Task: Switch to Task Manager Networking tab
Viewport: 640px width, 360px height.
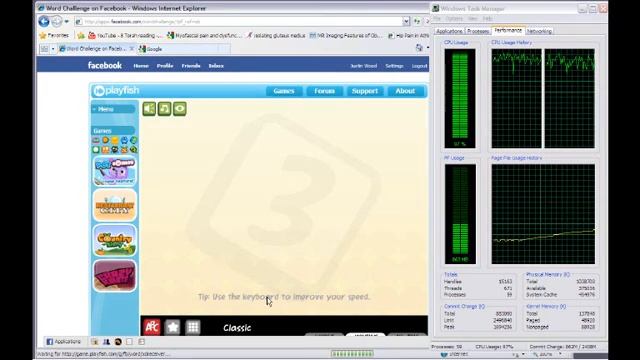Action: pyautogui.click(x=539, y=31)
